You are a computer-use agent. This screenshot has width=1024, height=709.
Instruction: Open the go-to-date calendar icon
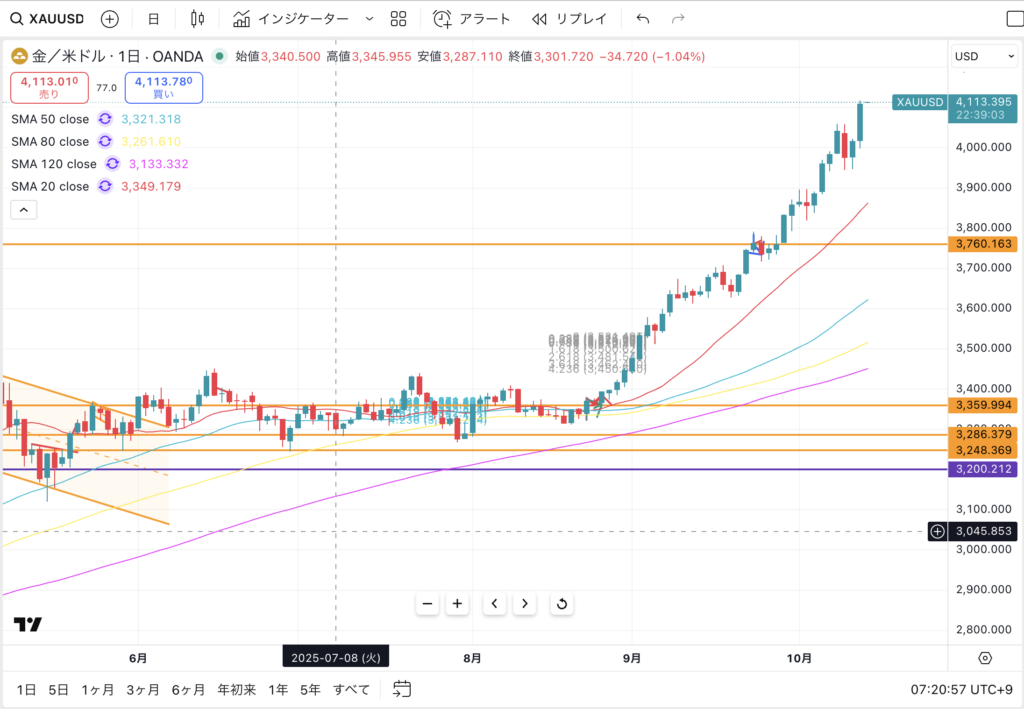402,689
